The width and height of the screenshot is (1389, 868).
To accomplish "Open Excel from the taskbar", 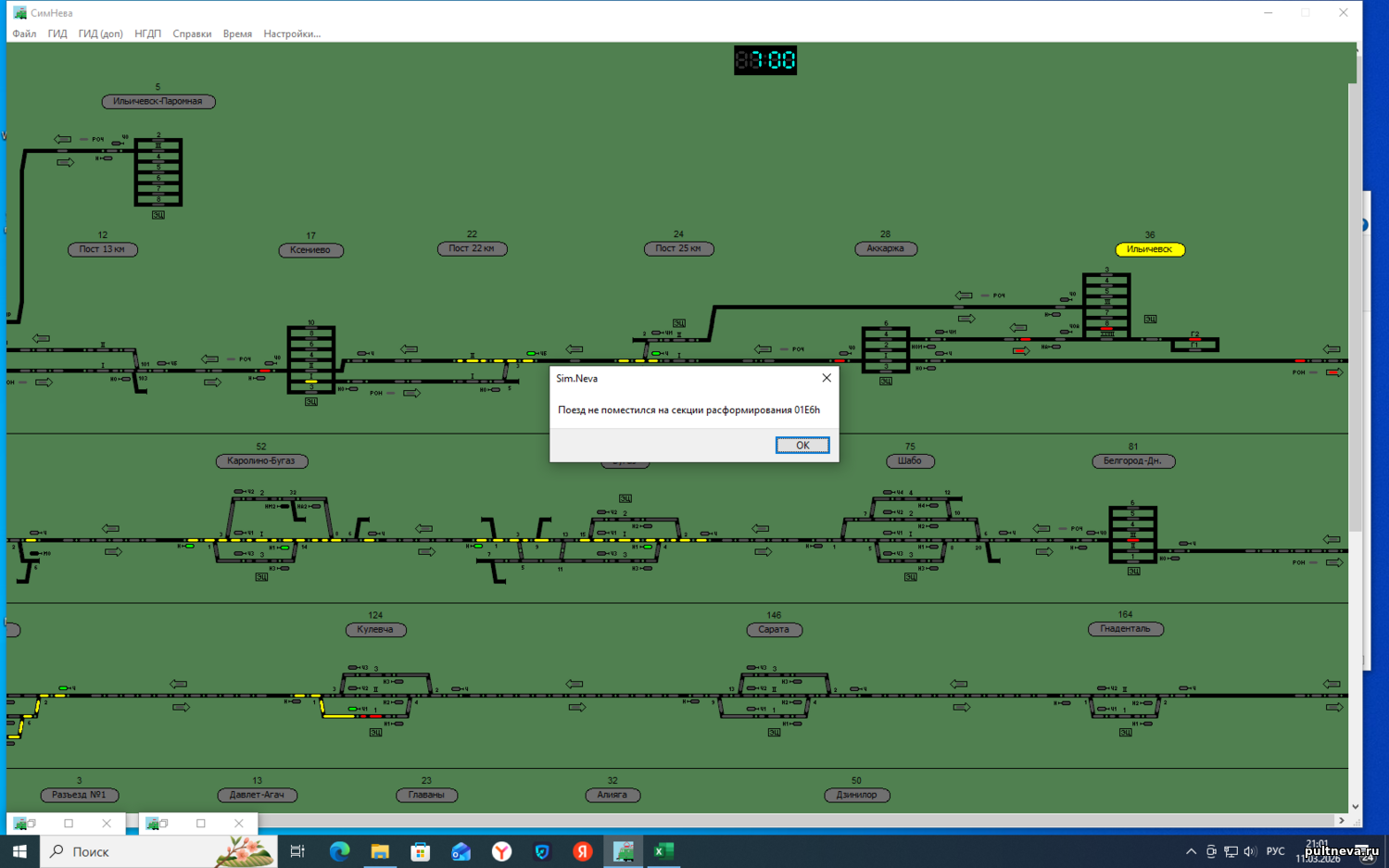I will [663, 851].
